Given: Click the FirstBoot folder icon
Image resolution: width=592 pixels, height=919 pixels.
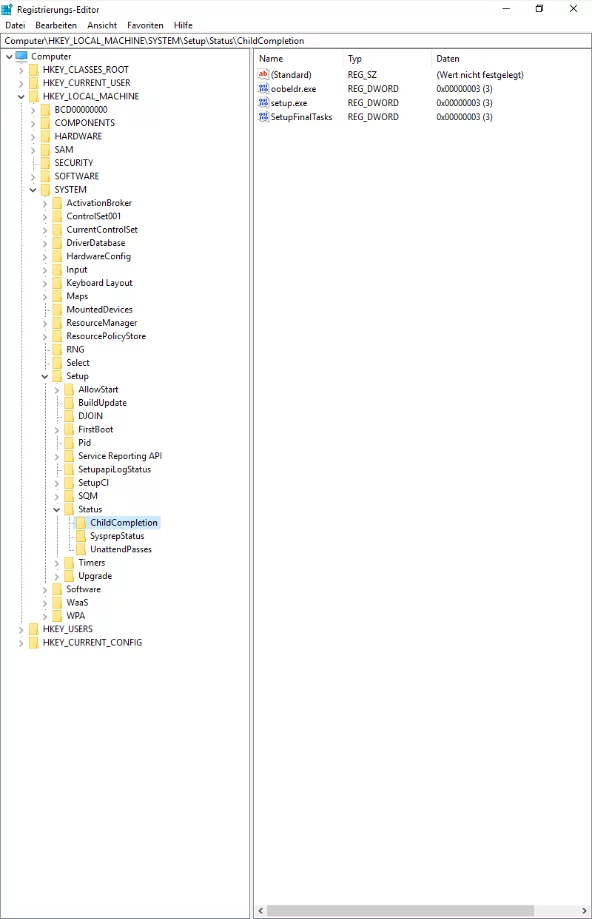Looking at the screenshot, I should (x=69, y=429).
